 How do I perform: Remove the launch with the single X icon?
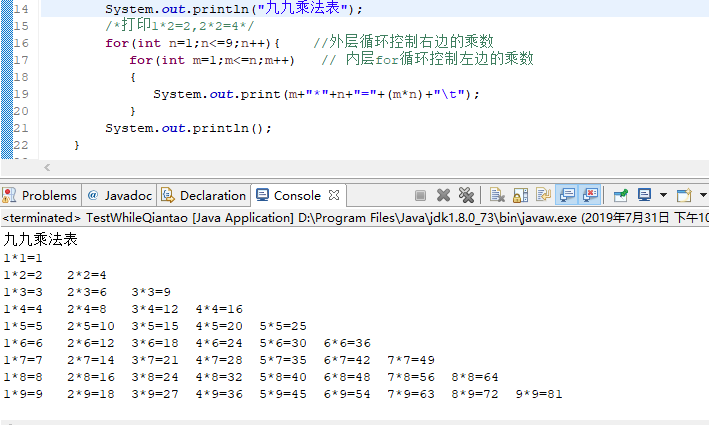coord(443,195)
